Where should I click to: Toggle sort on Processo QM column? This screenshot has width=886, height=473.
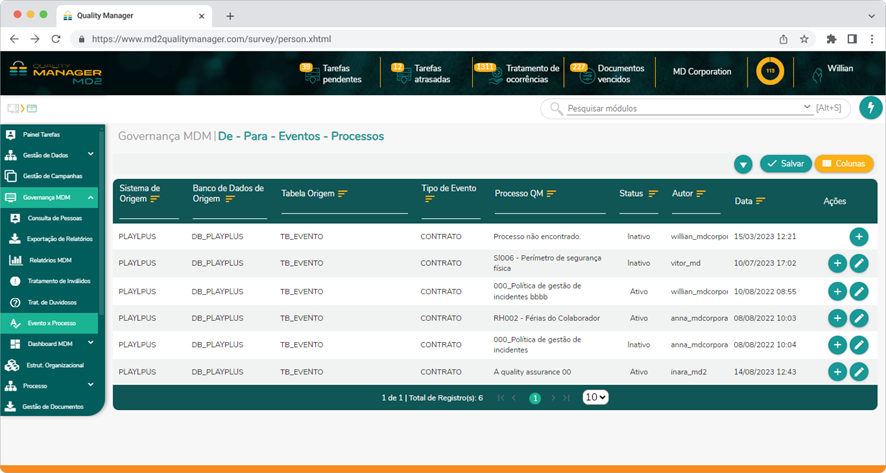551,193
